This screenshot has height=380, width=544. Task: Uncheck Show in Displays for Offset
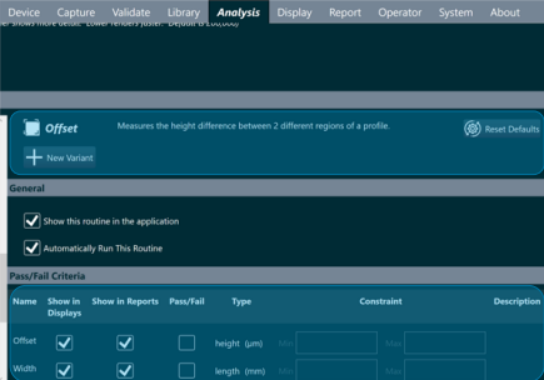(x=64, y=343)
